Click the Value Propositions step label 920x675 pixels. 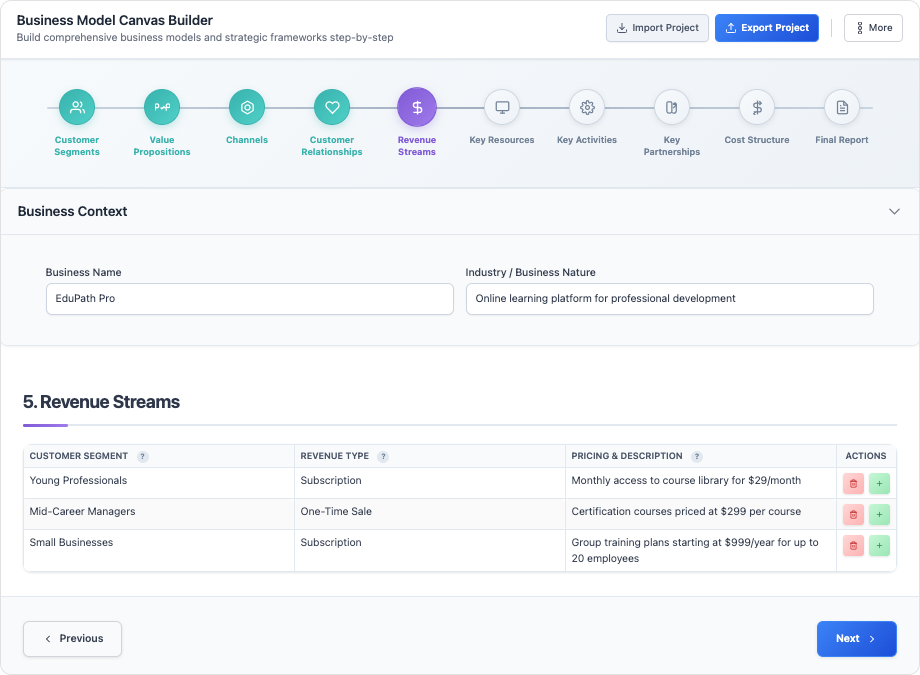[x=162, y=146]
